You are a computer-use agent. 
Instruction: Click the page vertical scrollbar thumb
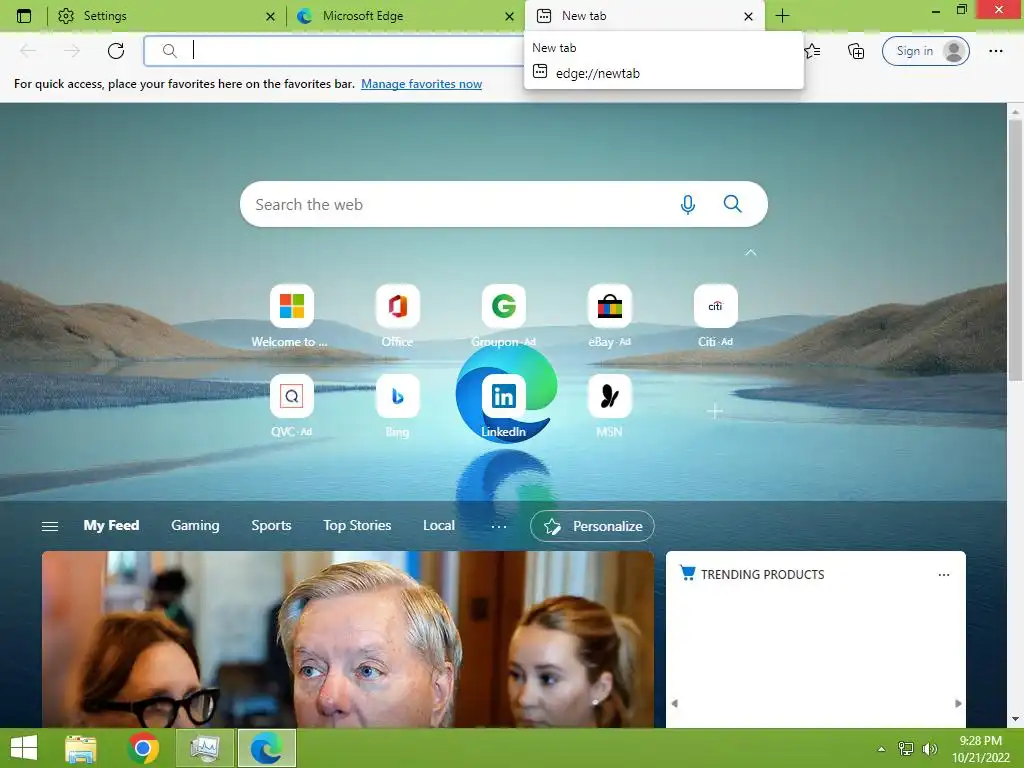click(1015, 249)
